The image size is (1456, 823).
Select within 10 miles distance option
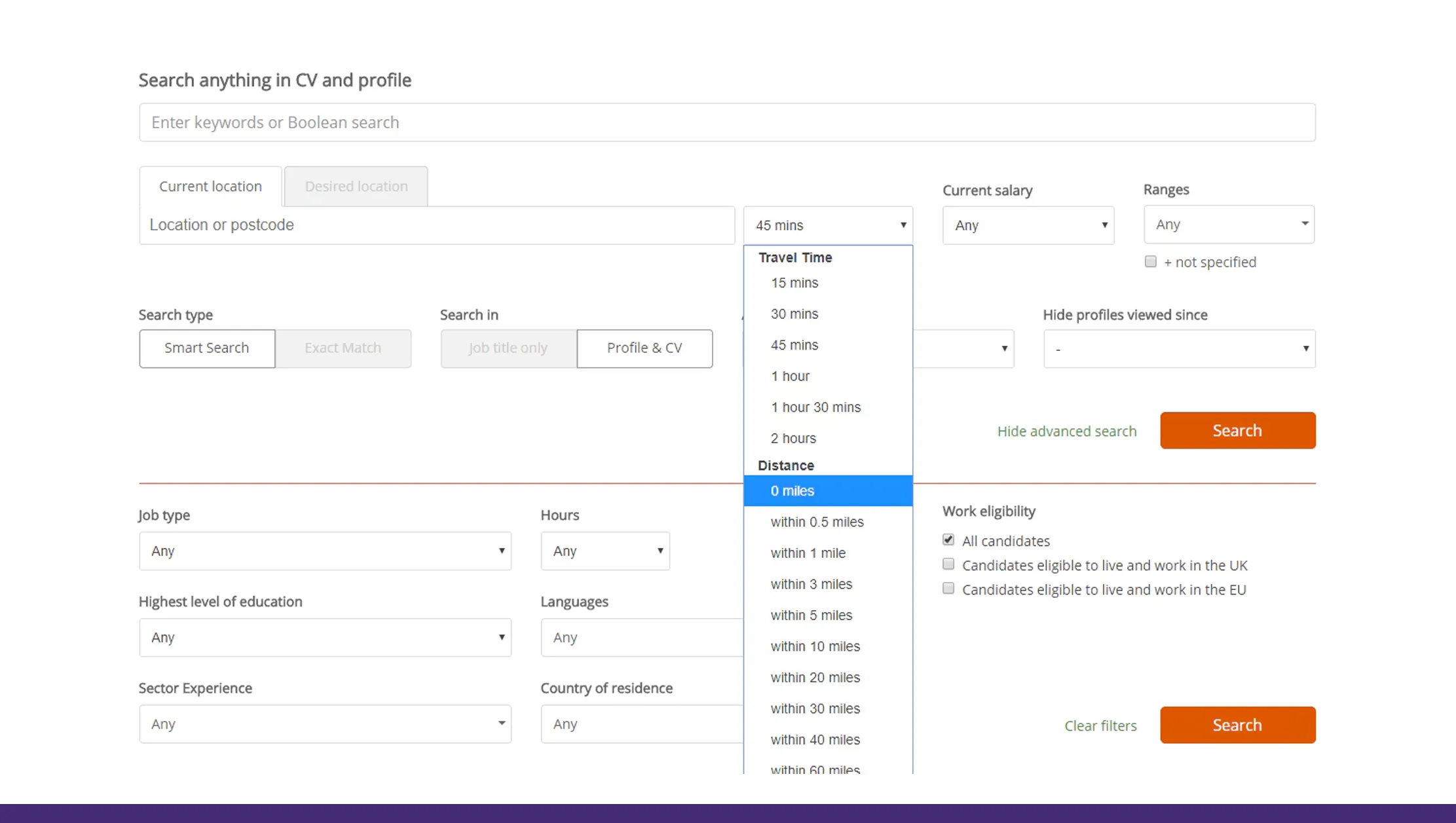coord(815,646)
